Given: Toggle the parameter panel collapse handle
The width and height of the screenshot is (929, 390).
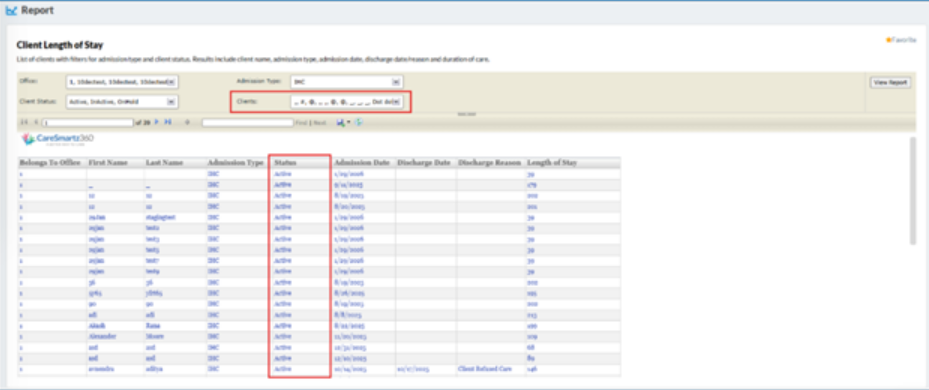Looking at the screenshot, I should (x=466, y=113).
